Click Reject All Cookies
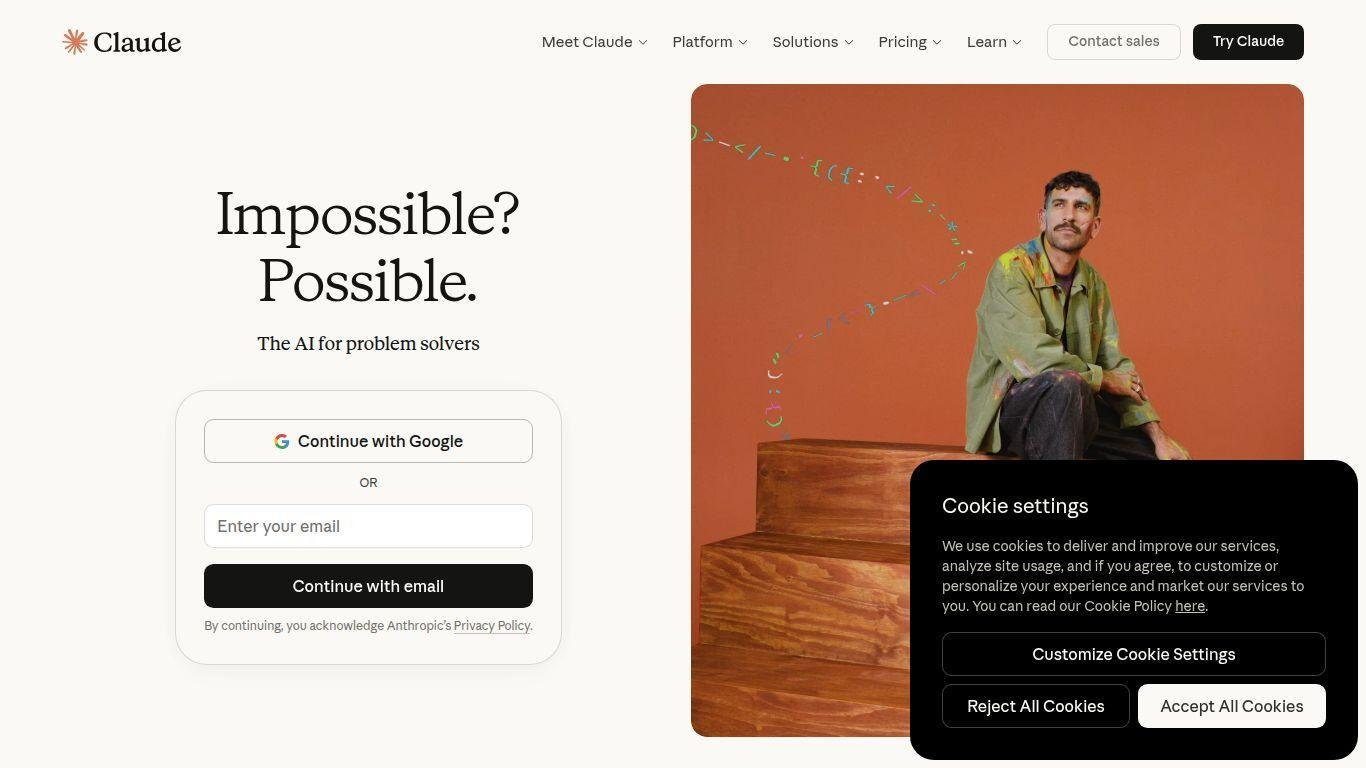Screen dimensions: 1366x768 (x=1036, y=706)
